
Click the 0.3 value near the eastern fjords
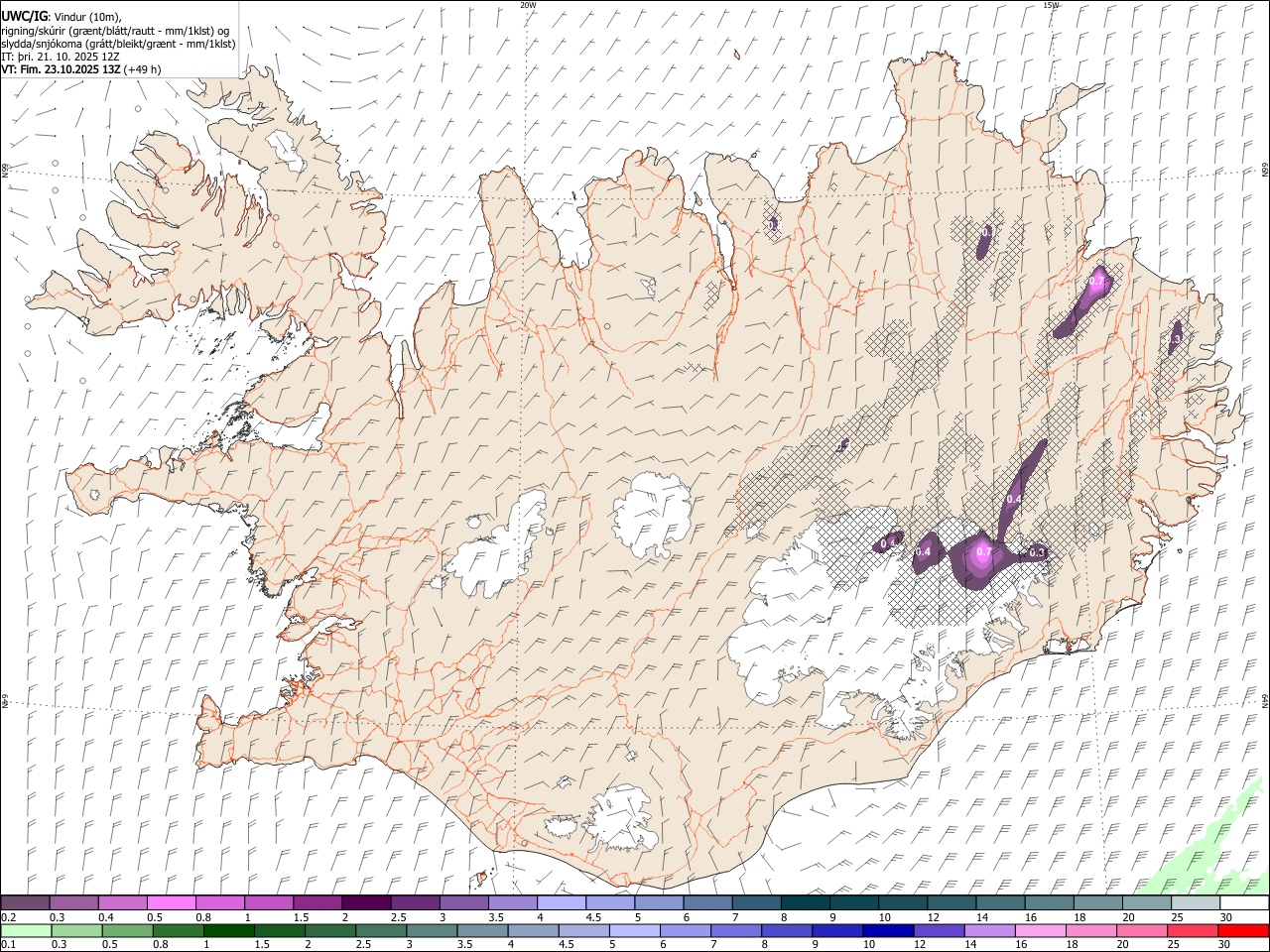[1173, 339]
